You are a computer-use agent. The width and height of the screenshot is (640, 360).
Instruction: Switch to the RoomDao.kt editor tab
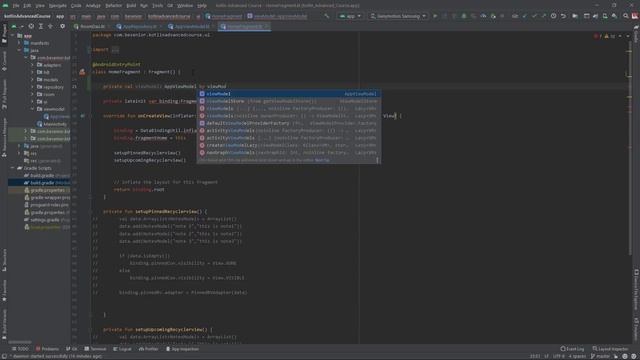92,27
